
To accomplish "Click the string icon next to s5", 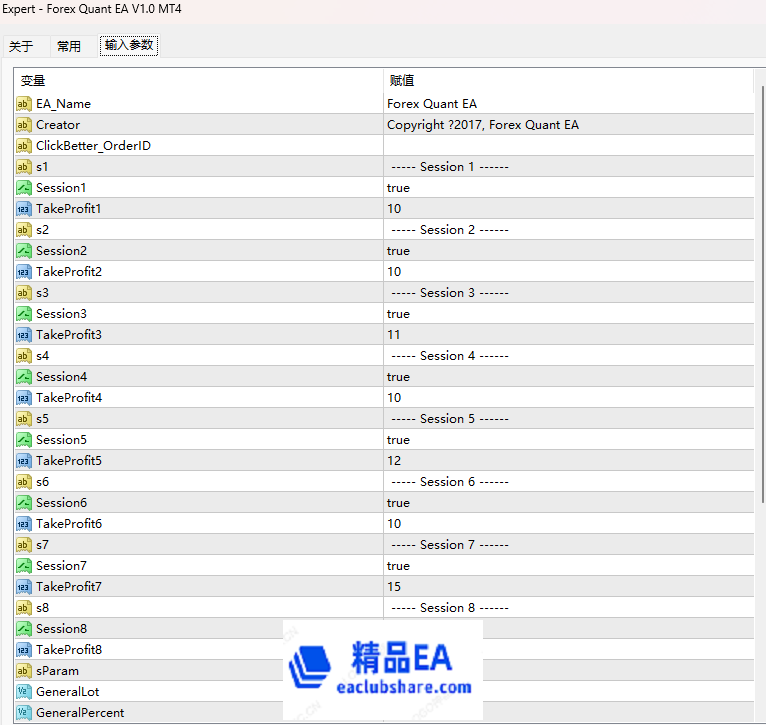I will pyautogui.click(x=23, y=419).
